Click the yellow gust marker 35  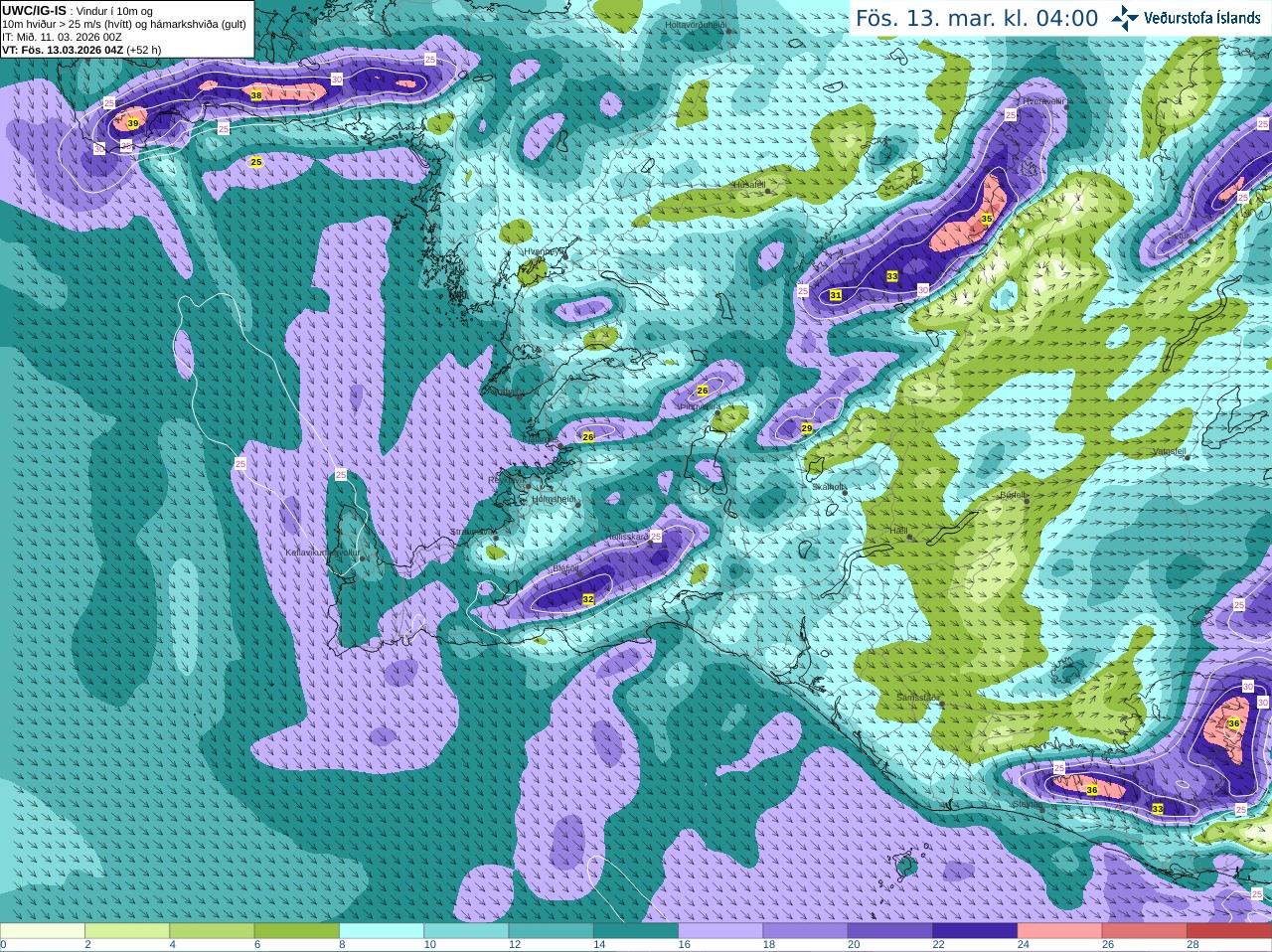pos(987,219)
